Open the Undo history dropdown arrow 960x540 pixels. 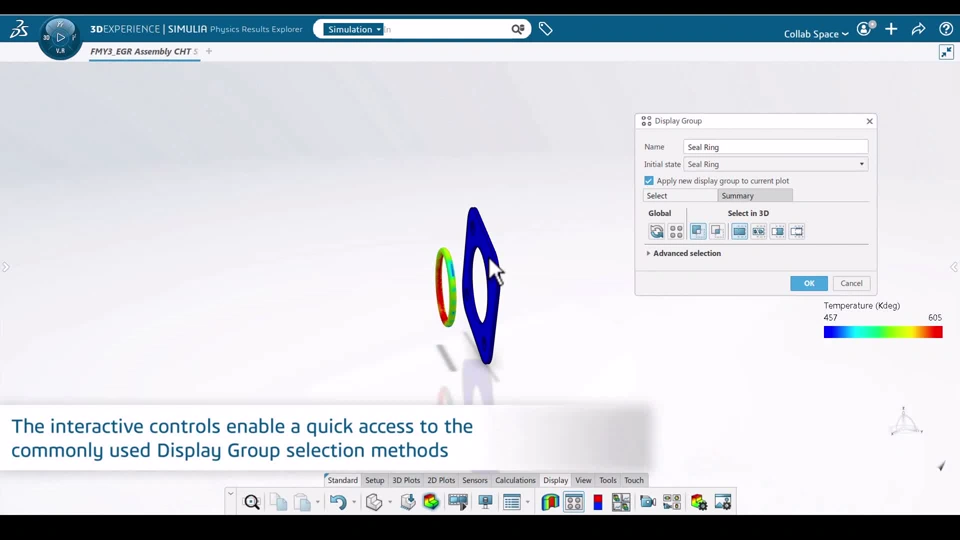(x=354, y=503)
